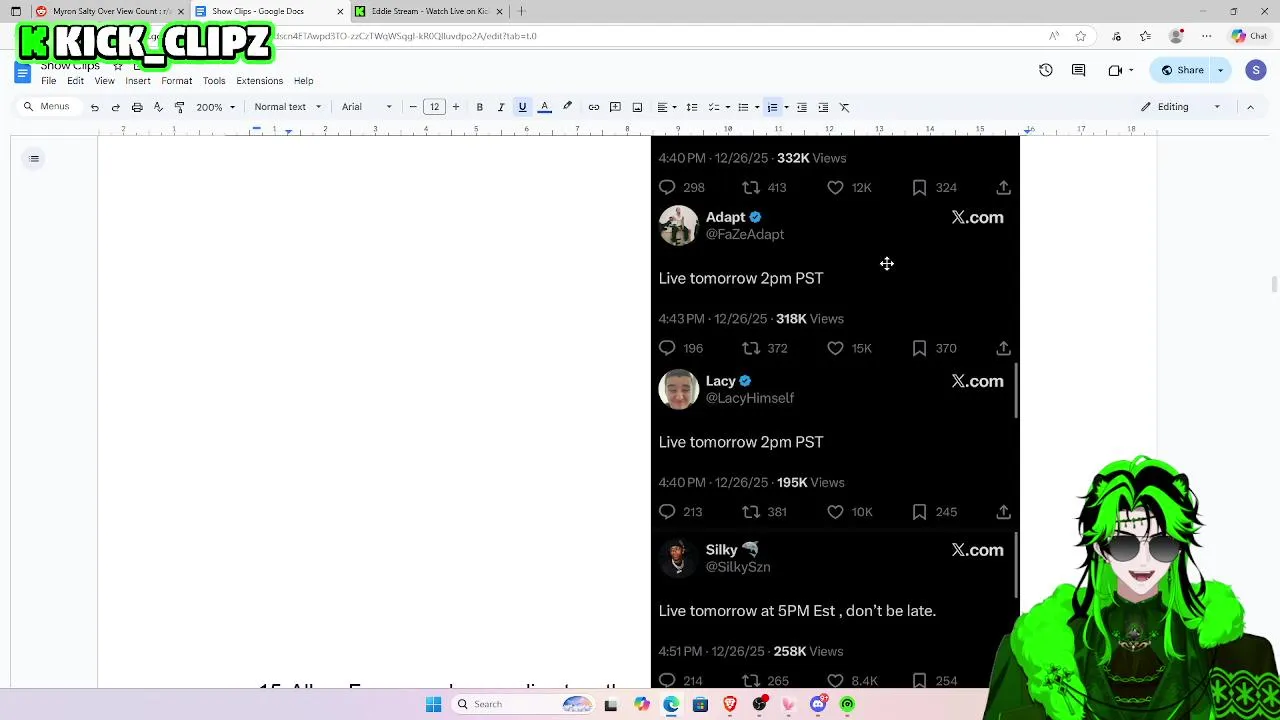
Task: Switch to the Myron Salty Over View Count tab
Action: 108,11
